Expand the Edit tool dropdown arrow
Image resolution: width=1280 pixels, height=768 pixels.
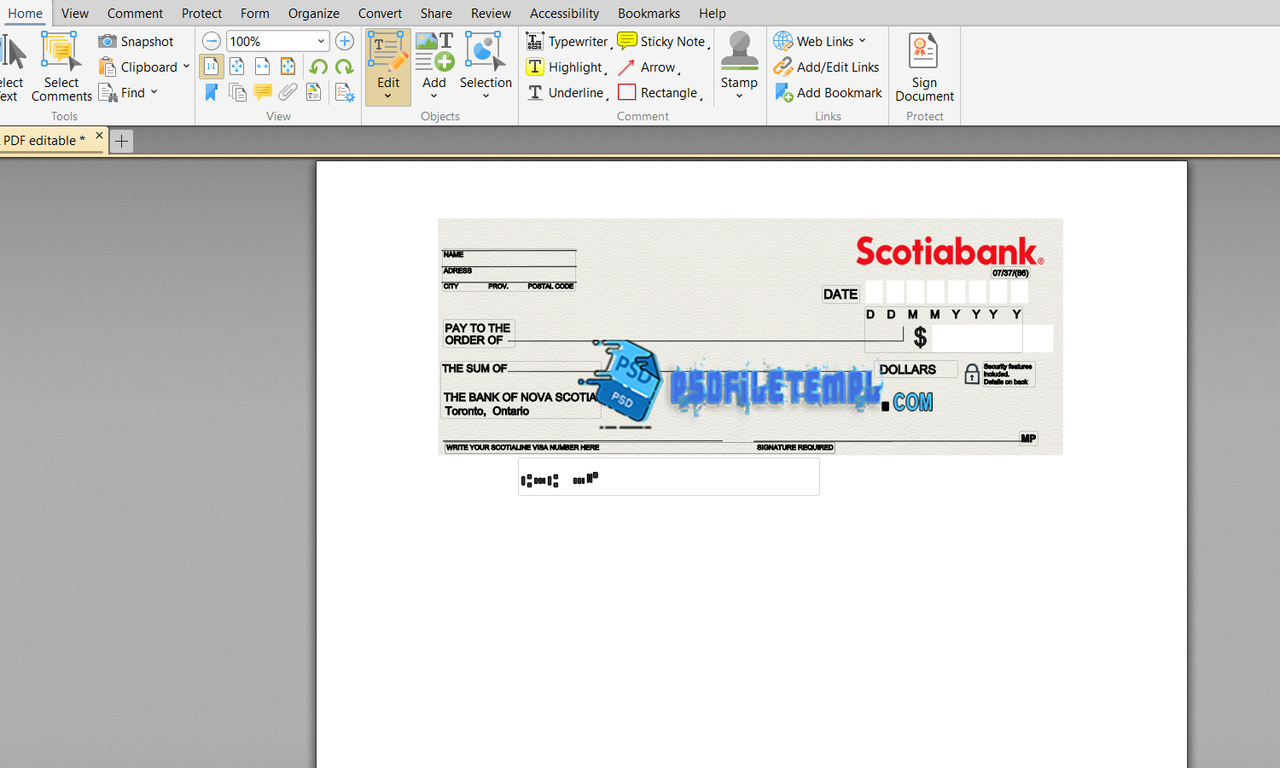pyautogui.click(x=388, y=97)
